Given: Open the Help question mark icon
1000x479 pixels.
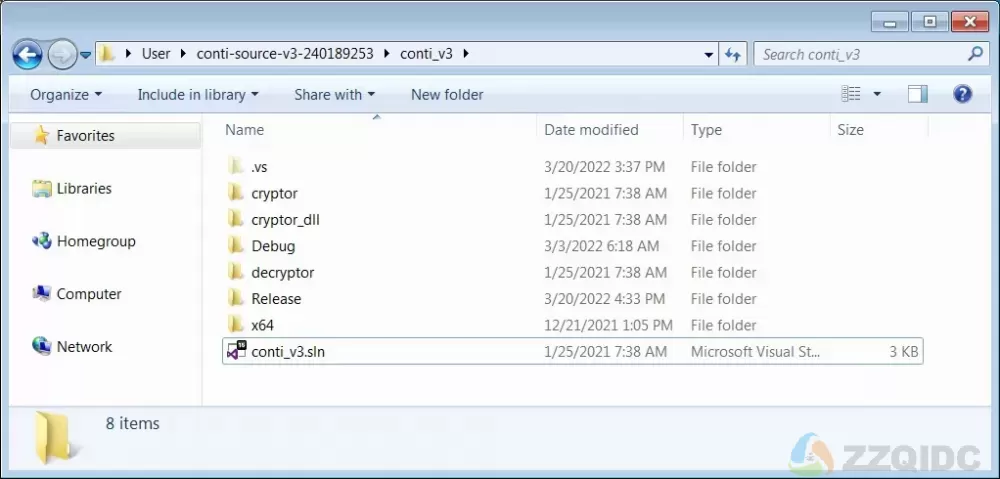Looking at the screenshot, I should point(962,94).
